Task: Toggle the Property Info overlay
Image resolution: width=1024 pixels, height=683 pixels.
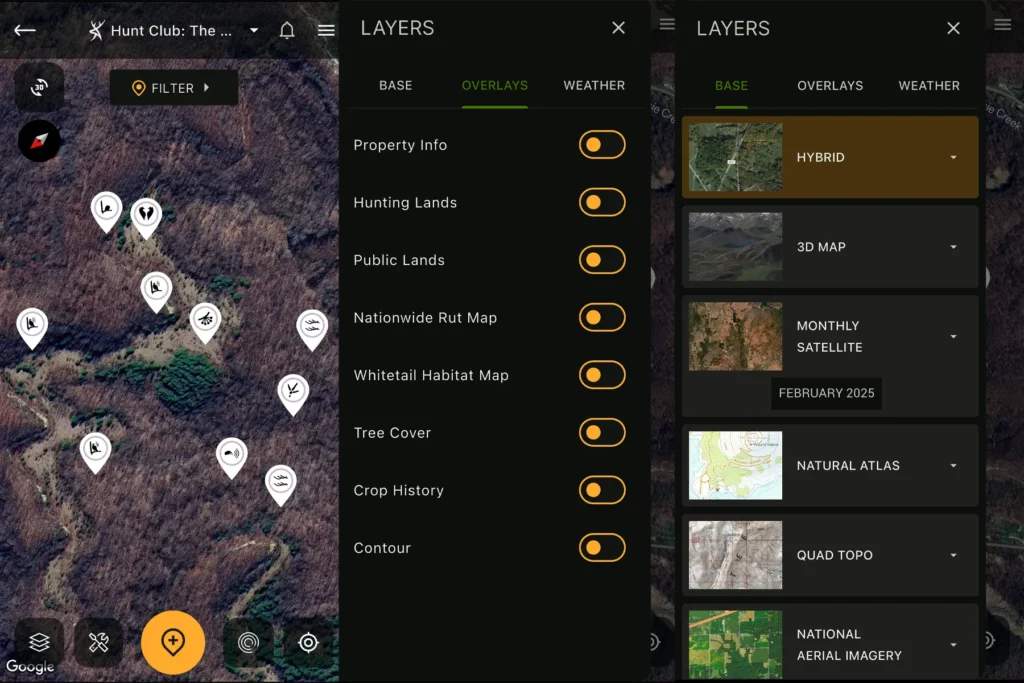Action: tap(601, 145)
